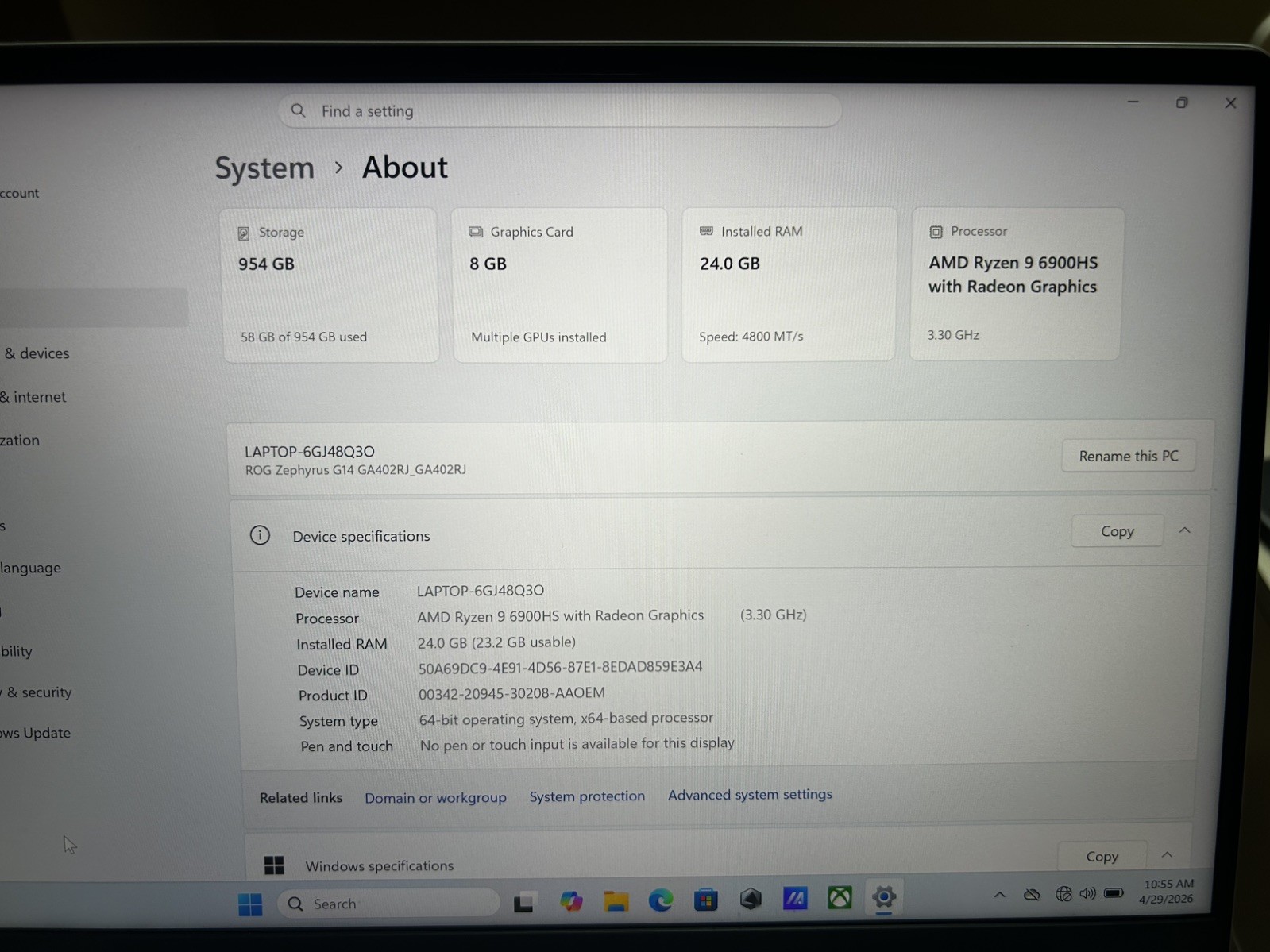The height and width of the screenshot is (952, 1270).
Task: Open the '& devices' sidebar category
Action: [x=37, y=353]
